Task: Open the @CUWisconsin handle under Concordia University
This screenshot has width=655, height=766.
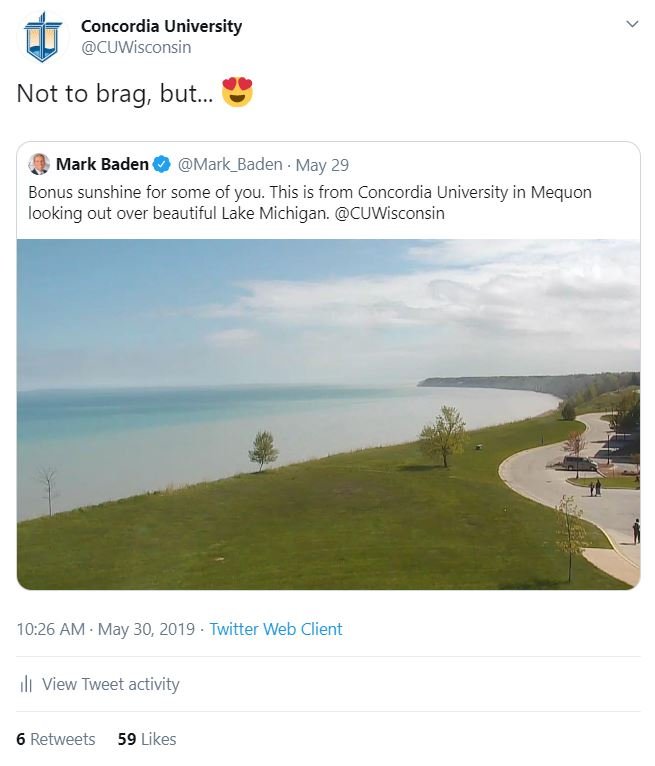Action: click(x=136, y=47)
